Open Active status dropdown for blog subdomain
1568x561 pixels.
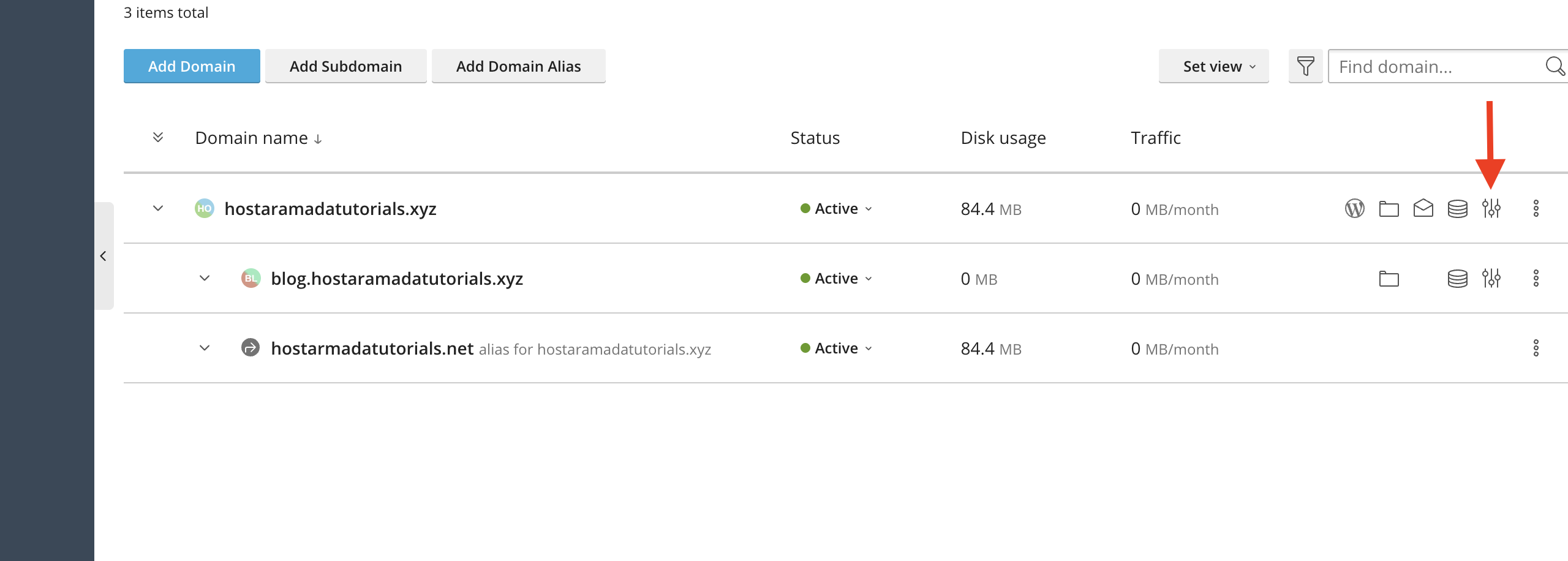click(x=836, y=279)
